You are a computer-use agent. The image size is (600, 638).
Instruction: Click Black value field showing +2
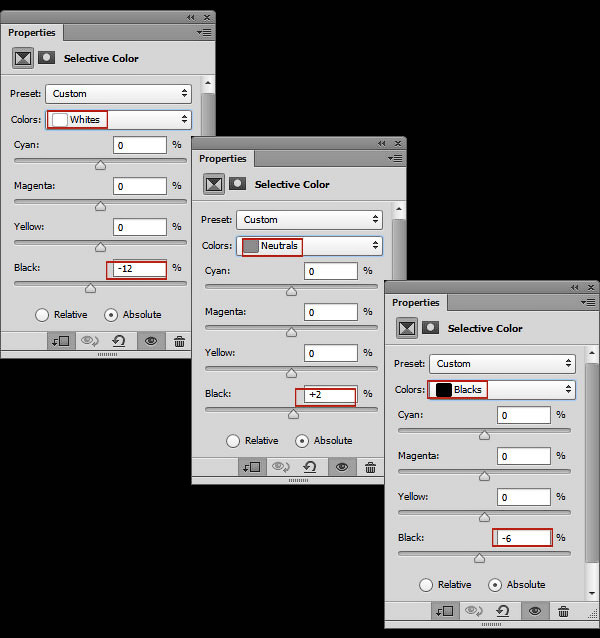tap(331, 395)
